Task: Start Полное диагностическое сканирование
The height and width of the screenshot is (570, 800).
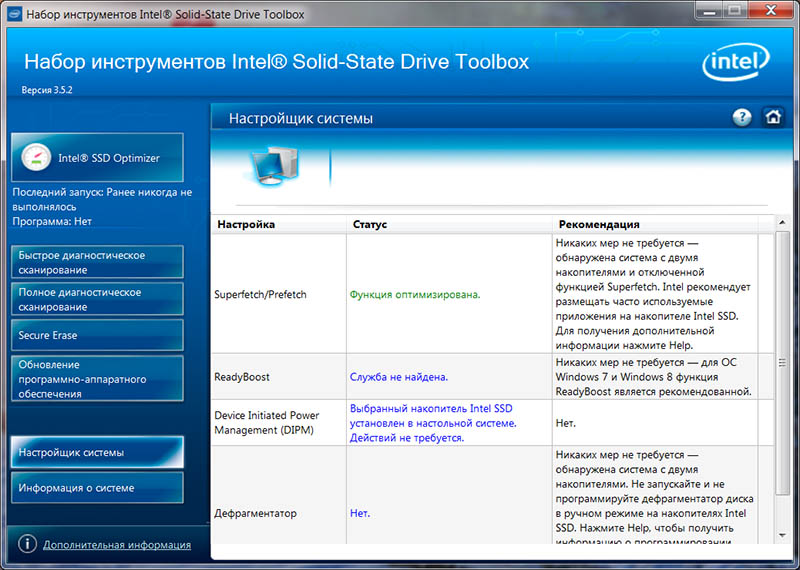Action: tap(97, 299)
